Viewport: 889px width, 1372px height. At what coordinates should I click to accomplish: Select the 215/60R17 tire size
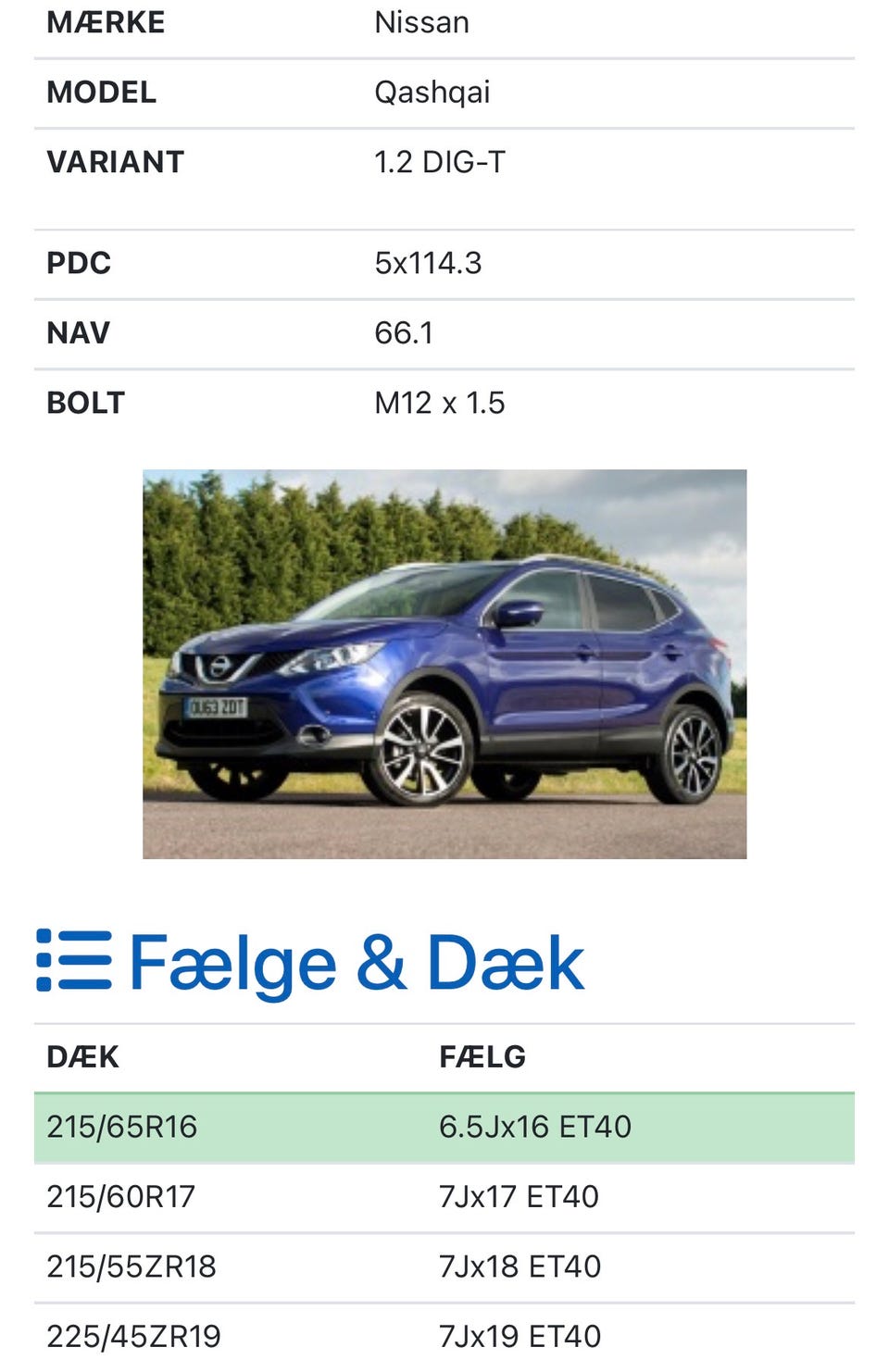pyautogui.click(x=121, y=1196)
